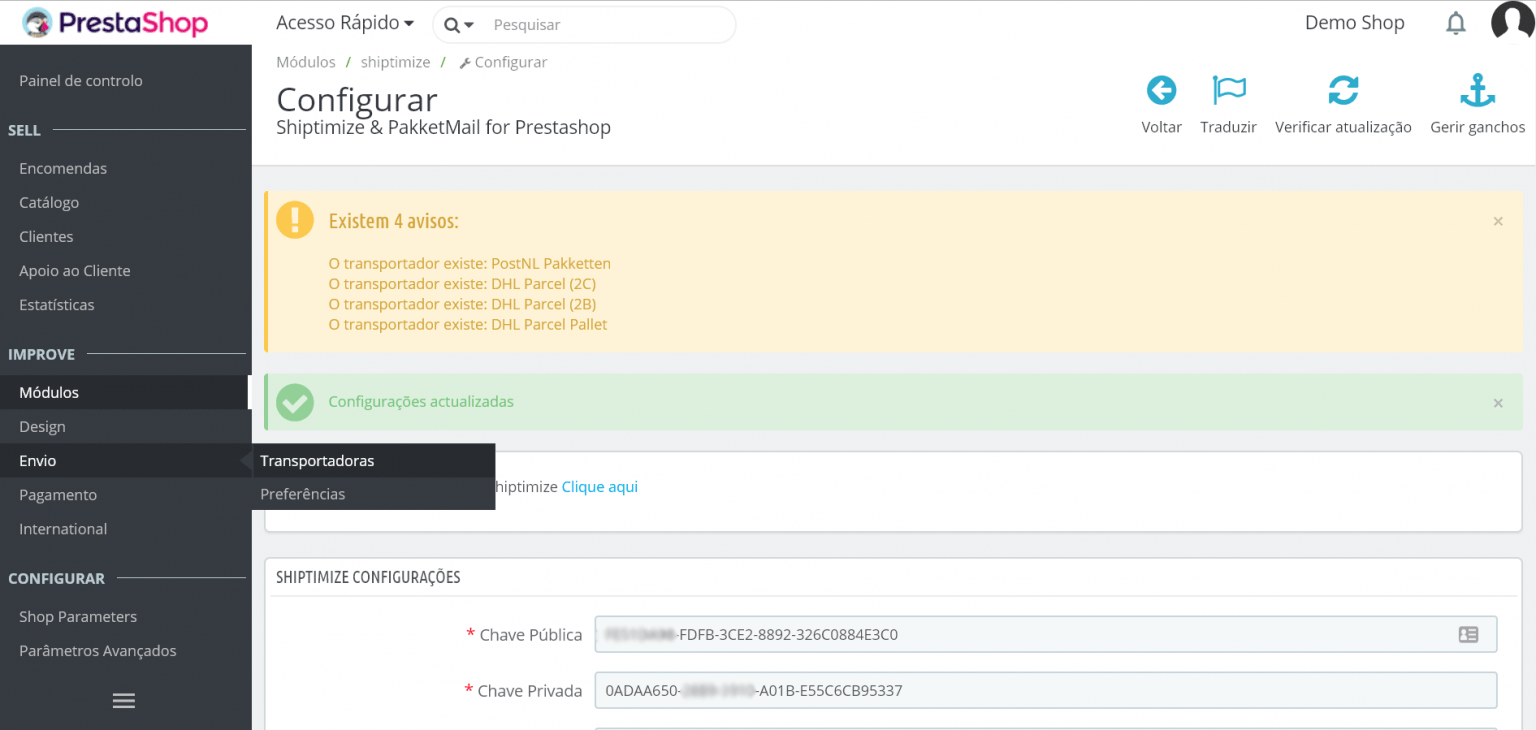
Task: Click the Chave Pública input field
Action: click(1046, 634)
